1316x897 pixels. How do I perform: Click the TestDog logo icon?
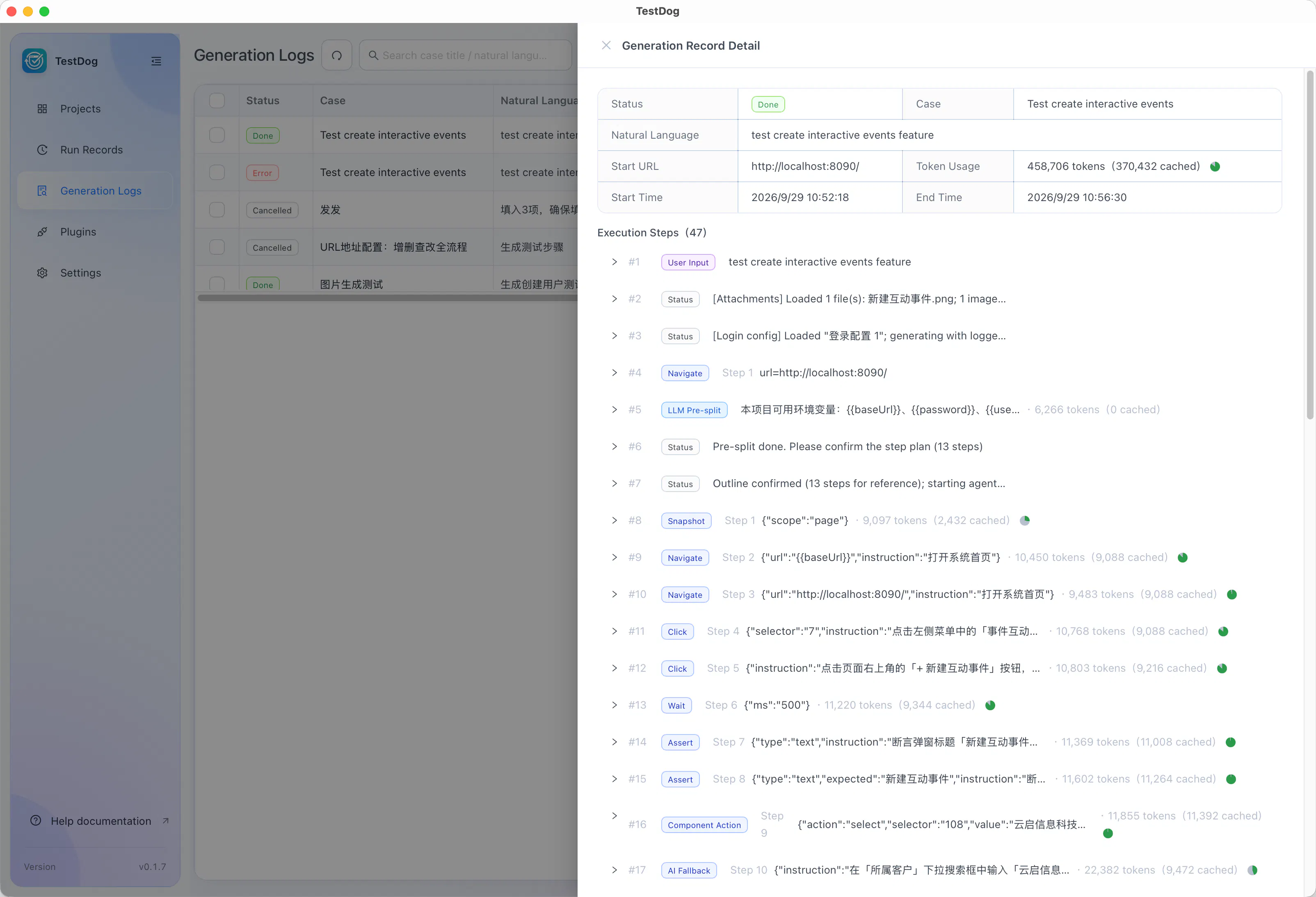pos(34,61)
